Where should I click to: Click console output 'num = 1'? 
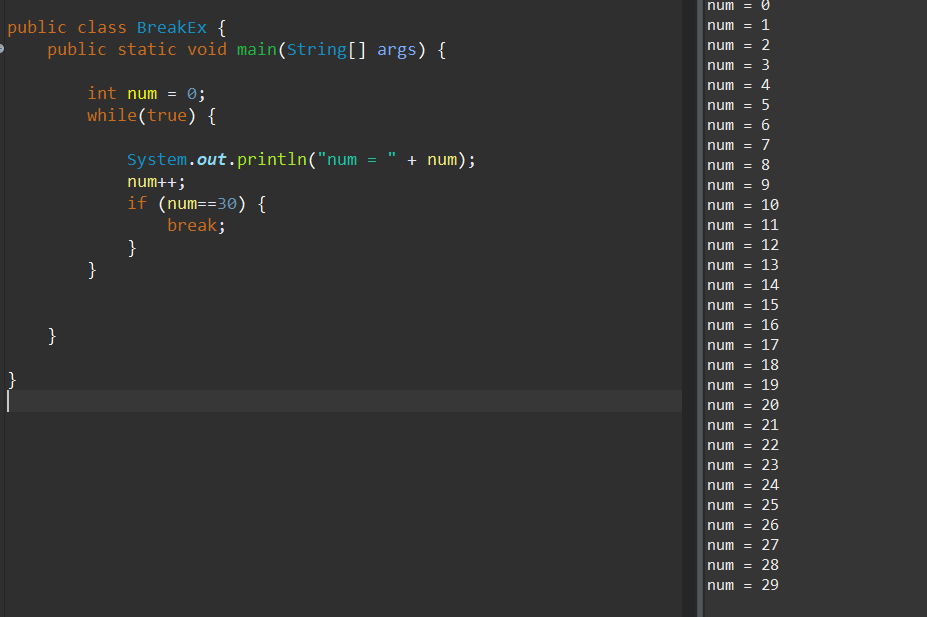pyautogui.click(x=738, y=25)
